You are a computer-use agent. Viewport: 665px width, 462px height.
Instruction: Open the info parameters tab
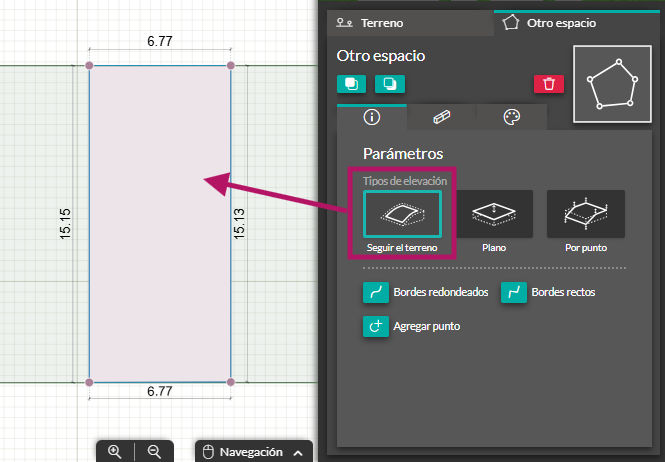tap(372, 117)
